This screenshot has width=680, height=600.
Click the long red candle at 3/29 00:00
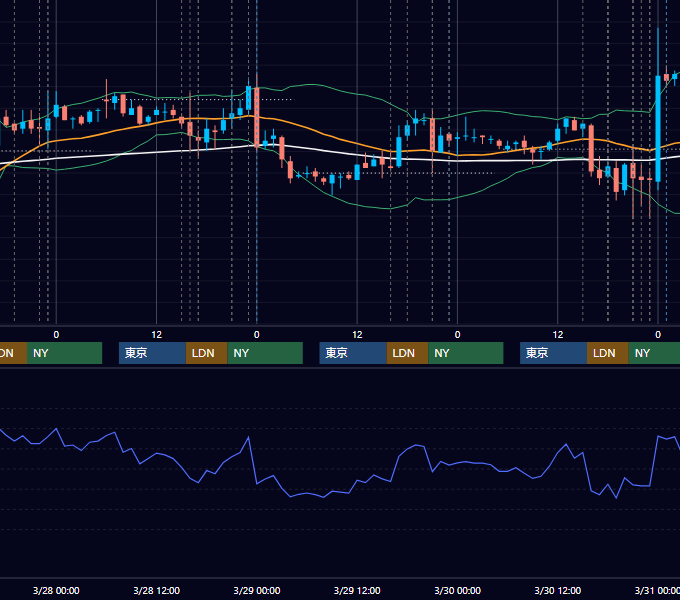click(257, 117)
